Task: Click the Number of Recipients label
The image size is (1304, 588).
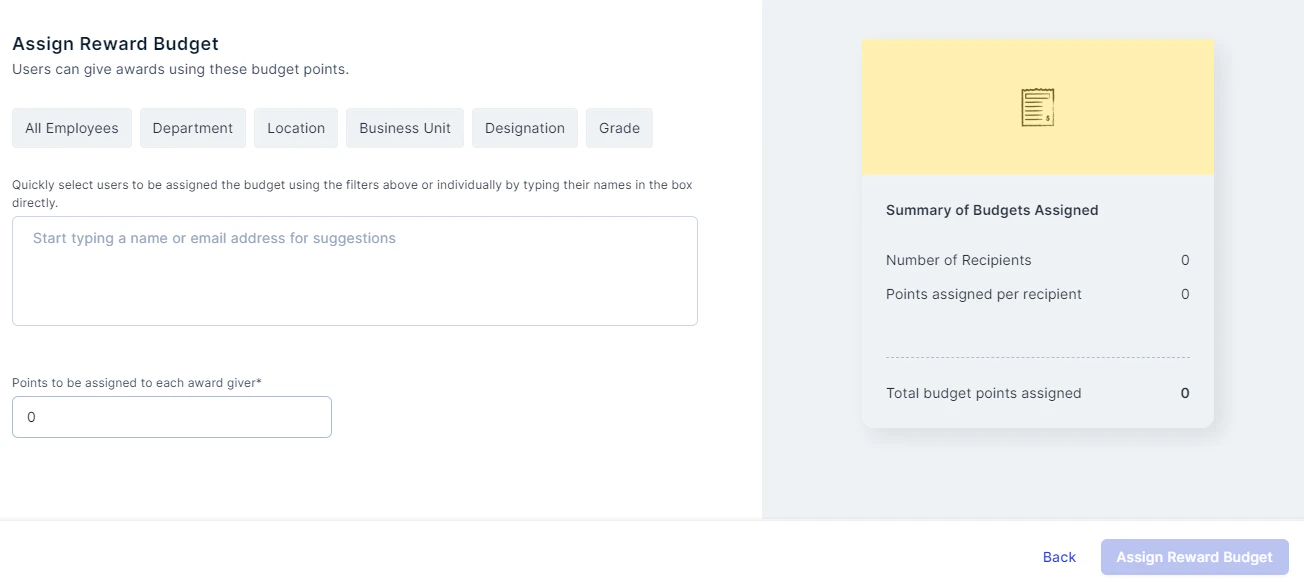Action: click(x=959, y=260)
